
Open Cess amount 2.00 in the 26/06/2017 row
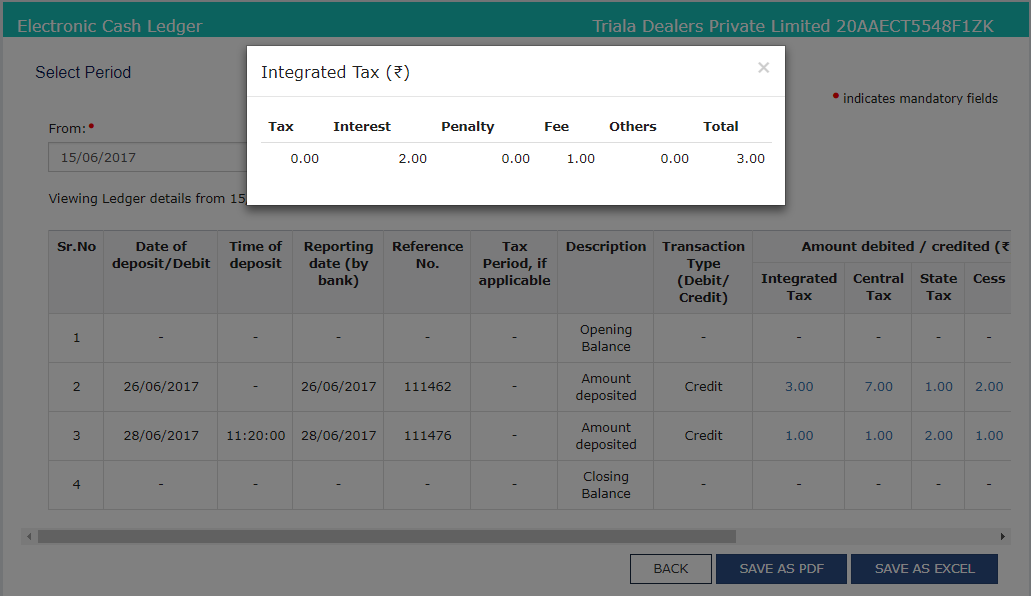tap(988, 386)
